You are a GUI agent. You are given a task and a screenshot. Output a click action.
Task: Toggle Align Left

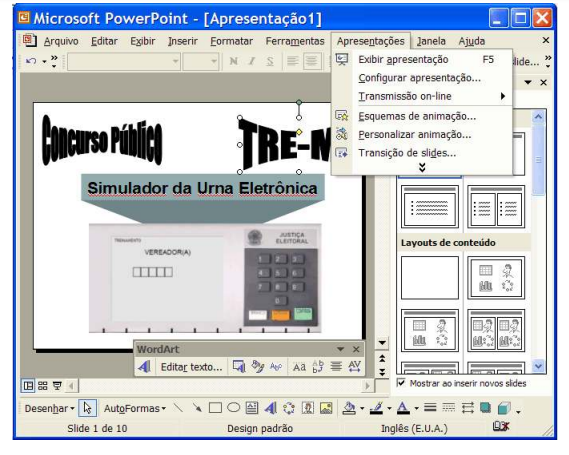coord(292,61)
